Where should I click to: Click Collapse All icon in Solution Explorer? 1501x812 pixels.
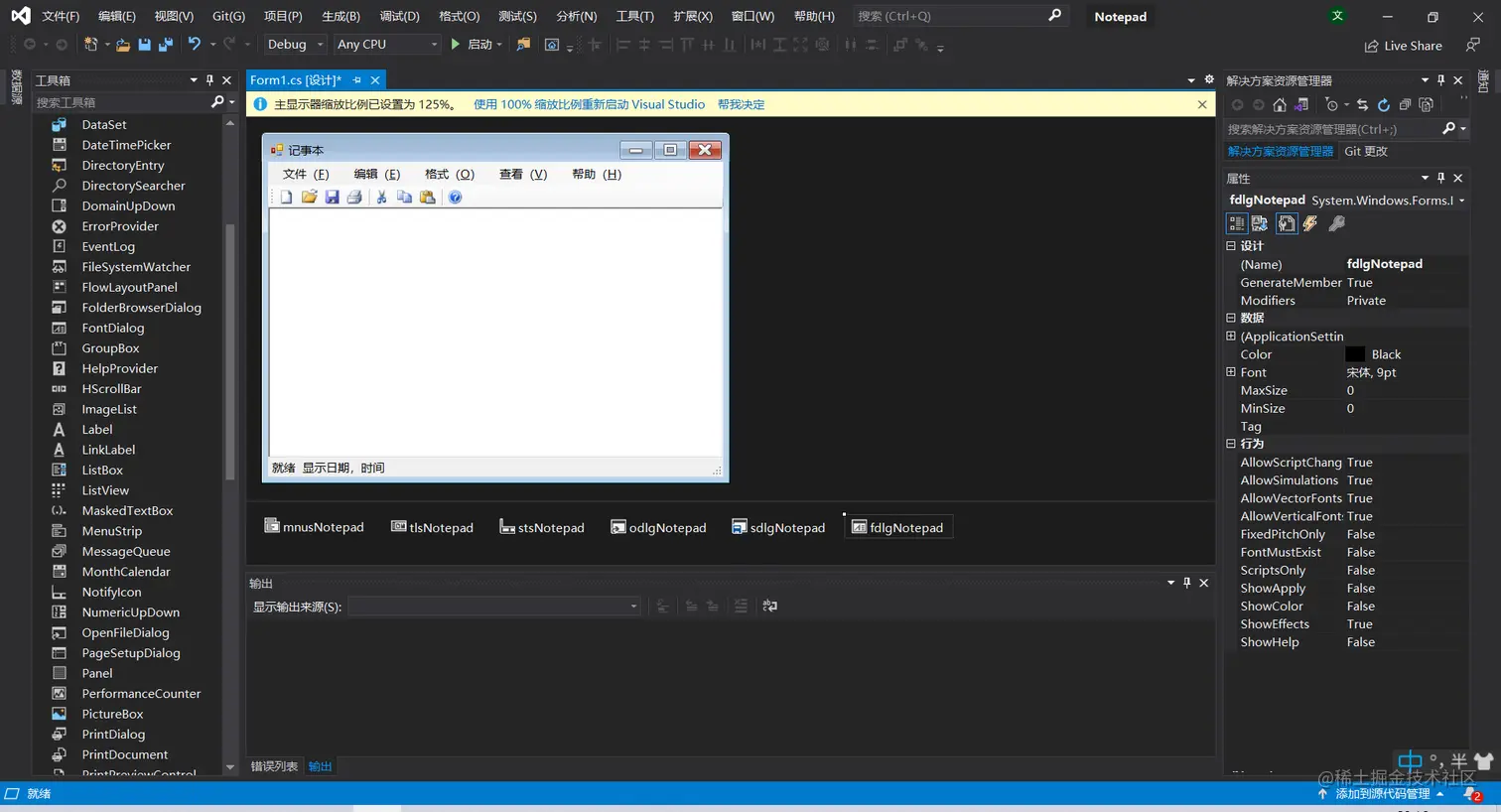[1405, 104]
